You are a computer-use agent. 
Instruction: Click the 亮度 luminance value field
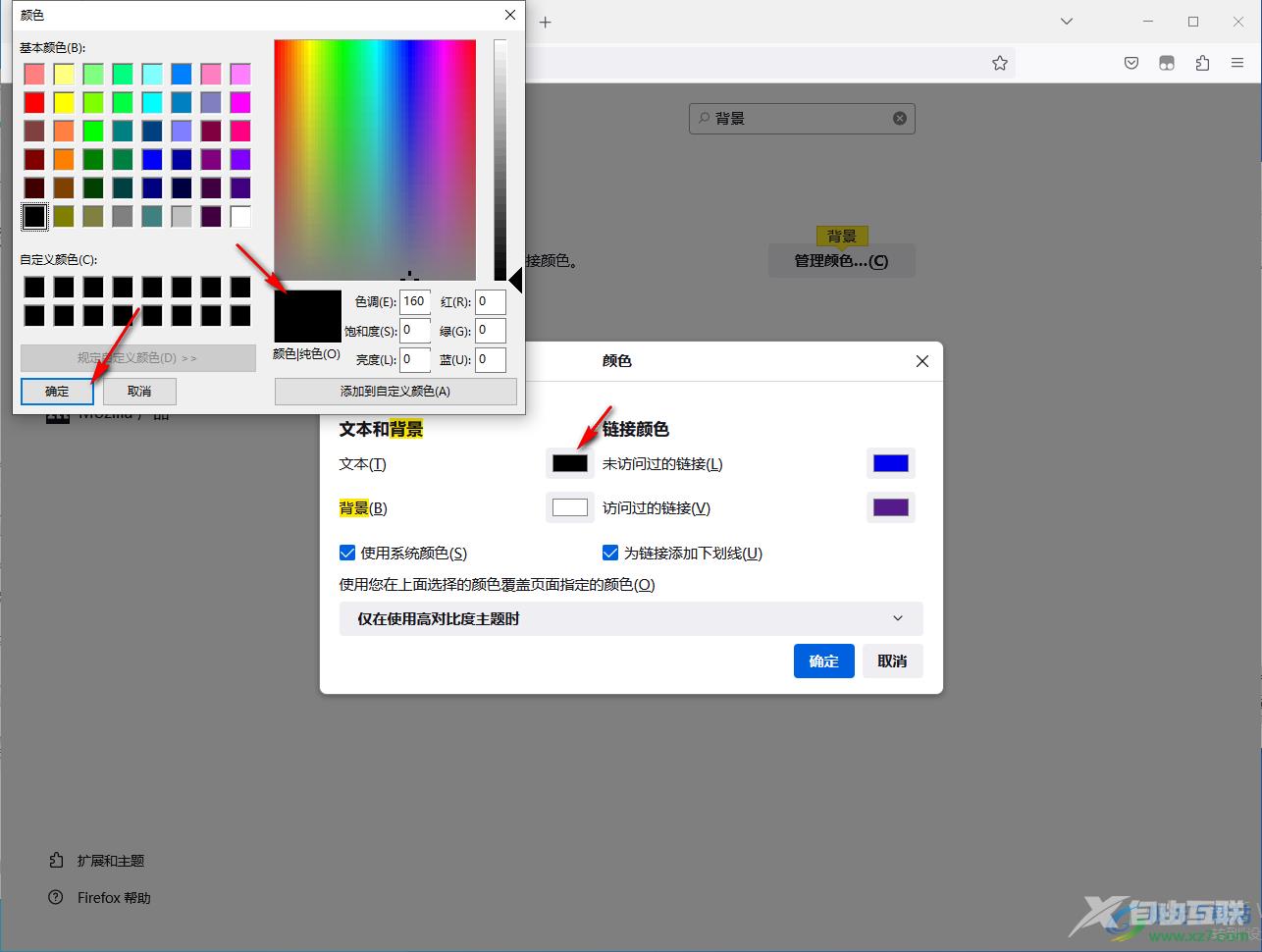point(415,359)
